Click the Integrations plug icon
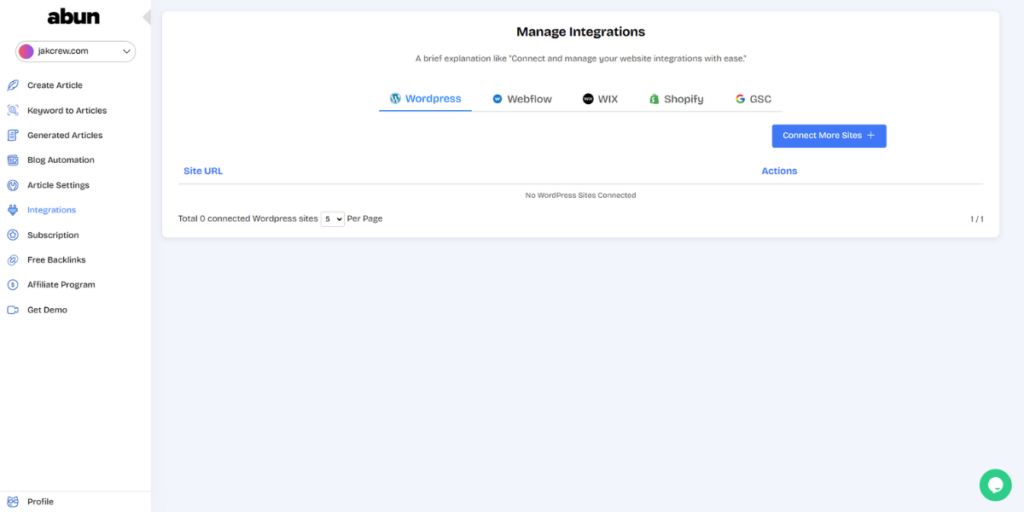Screen dimensions: 1024x512 click(x=12, y=210)
